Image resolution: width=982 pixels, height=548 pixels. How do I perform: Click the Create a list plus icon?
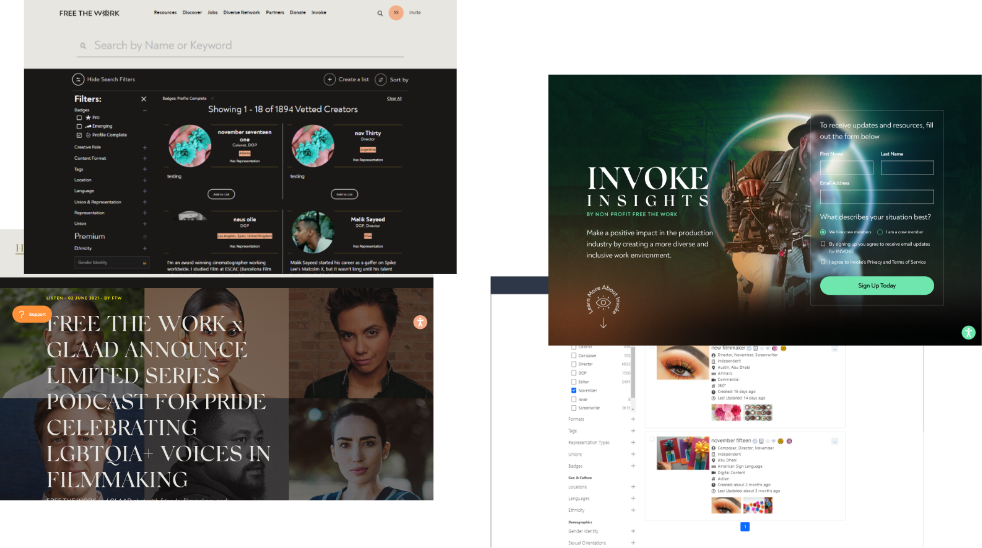click(x=330, y=79)
